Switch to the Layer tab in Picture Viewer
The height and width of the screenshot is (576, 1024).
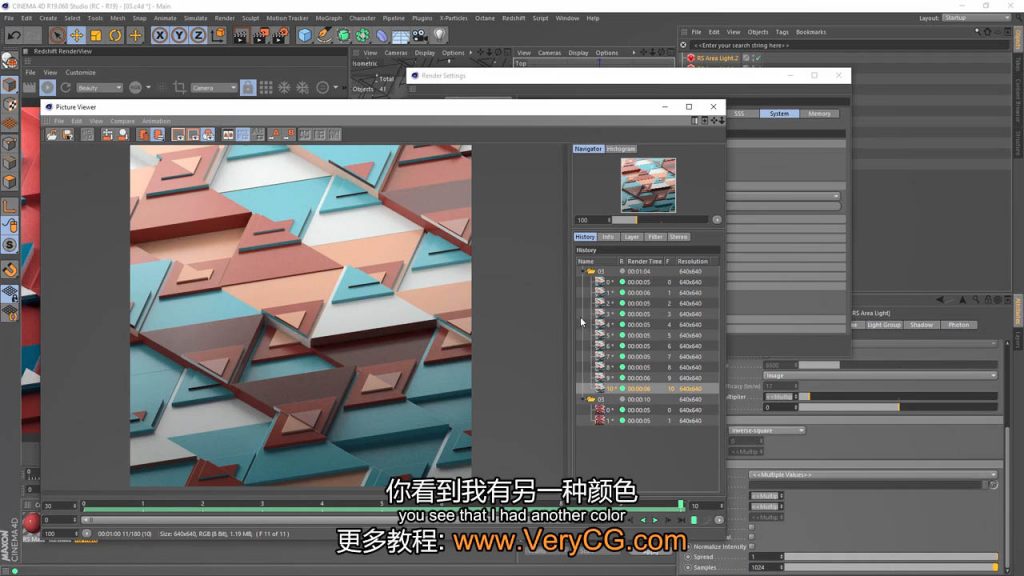click(x=632, y=237)
